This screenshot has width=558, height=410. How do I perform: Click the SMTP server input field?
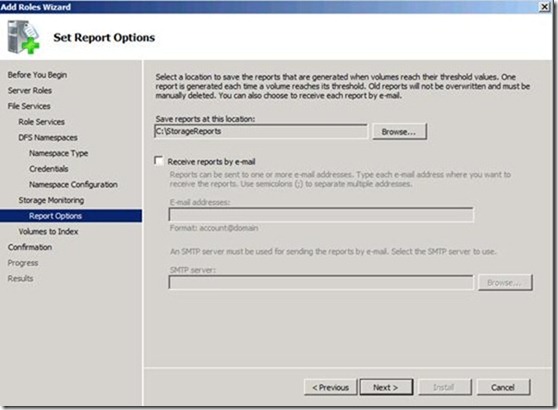pyautogui.click(x=321, y=283)
